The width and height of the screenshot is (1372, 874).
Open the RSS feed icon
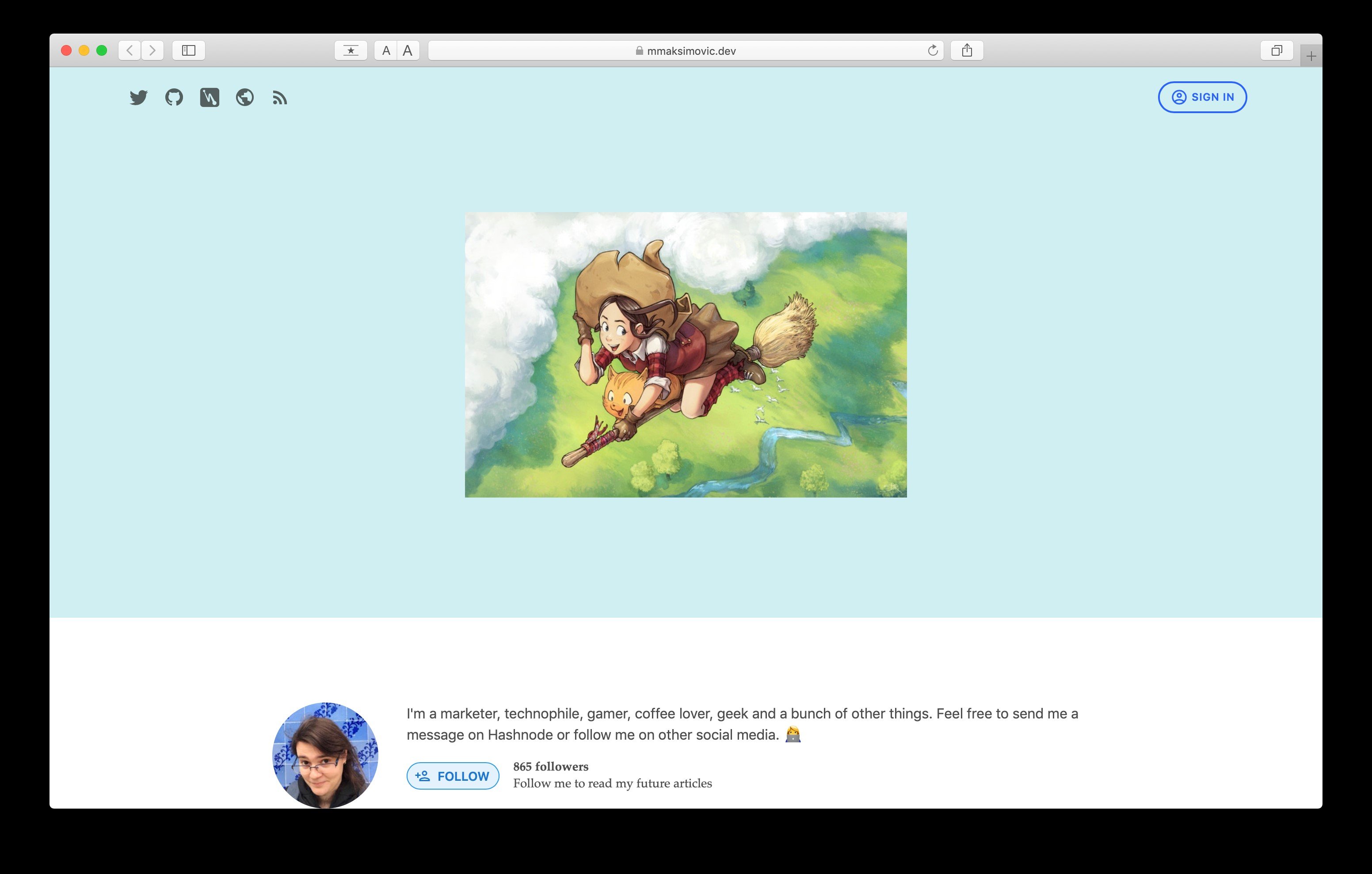coord(280,98)
